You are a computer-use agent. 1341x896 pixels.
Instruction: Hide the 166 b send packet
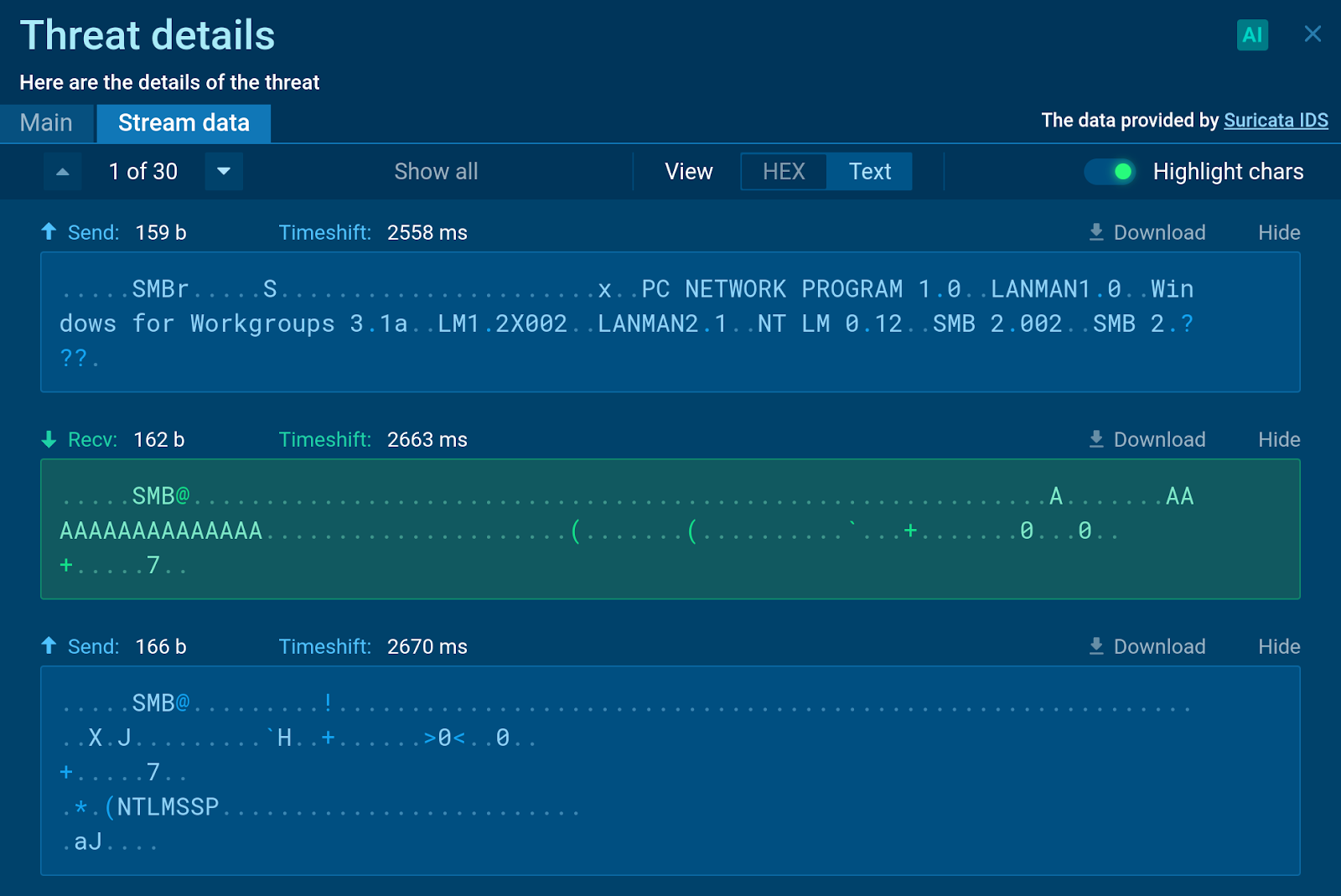coord(1279,647)
